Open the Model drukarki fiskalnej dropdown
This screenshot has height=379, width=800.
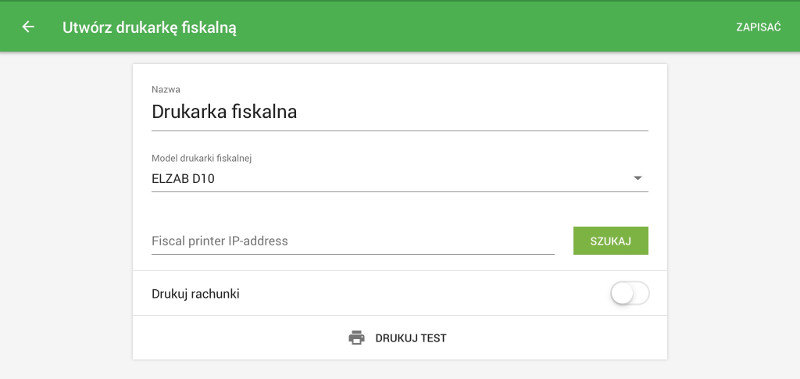[x=399, y=179]
